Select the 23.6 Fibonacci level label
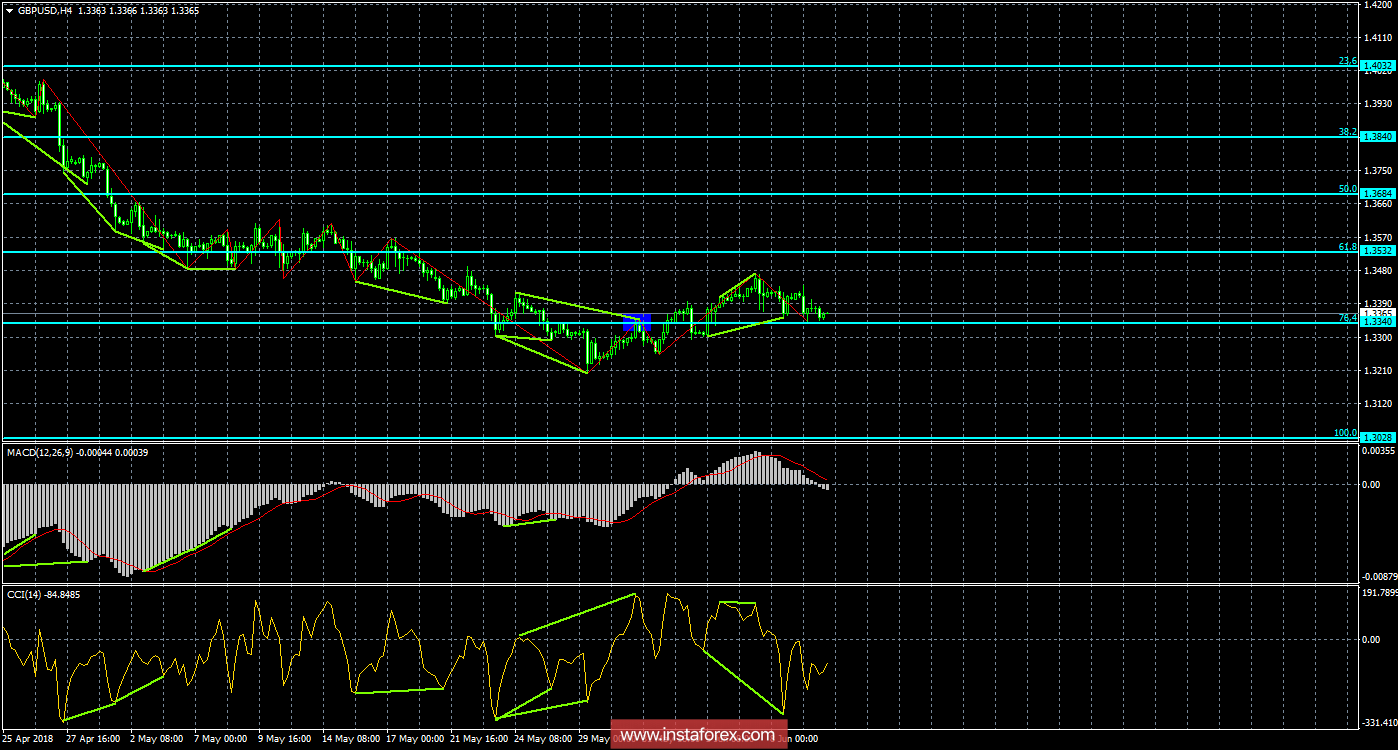 (x=1347, y=61)
